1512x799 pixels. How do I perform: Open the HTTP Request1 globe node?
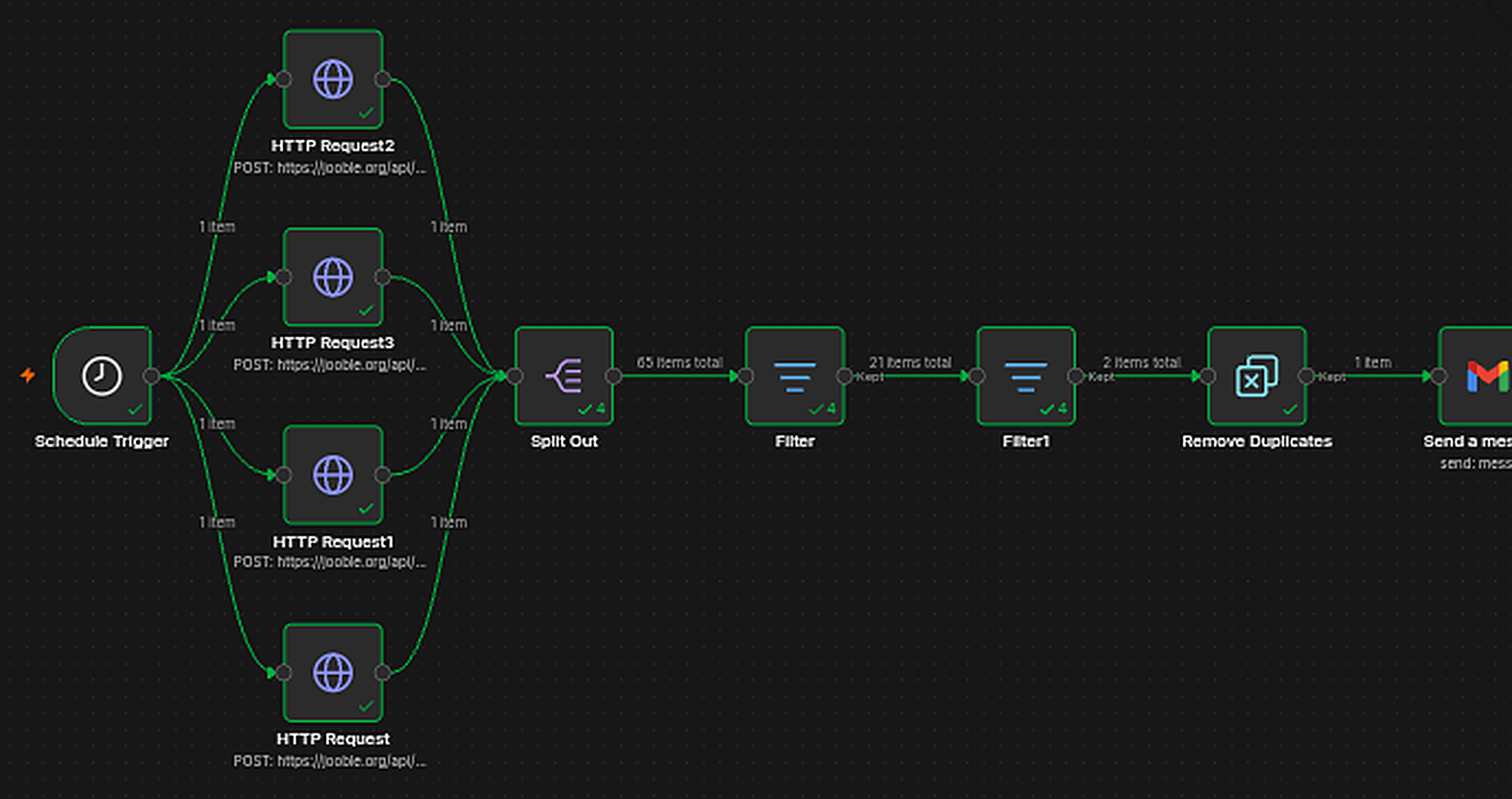(333, 475)
